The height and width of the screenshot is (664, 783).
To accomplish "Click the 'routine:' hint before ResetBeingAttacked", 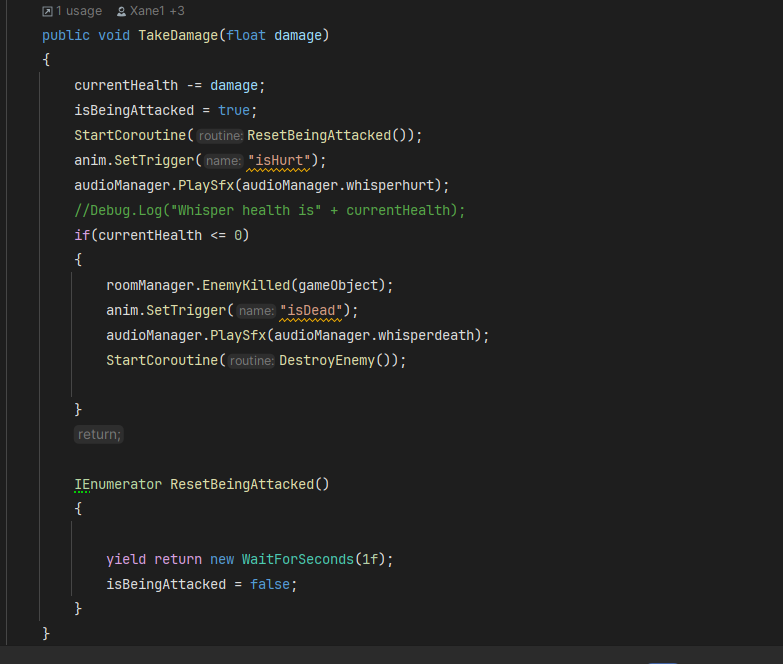I will tap(220, 136).
